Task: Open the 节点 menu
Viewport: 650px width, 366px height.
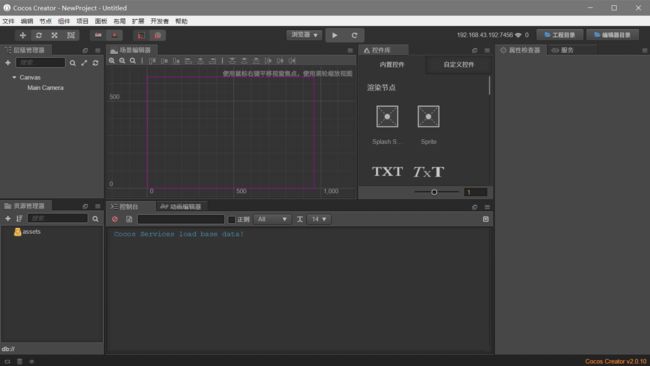Action: point(45,21)
